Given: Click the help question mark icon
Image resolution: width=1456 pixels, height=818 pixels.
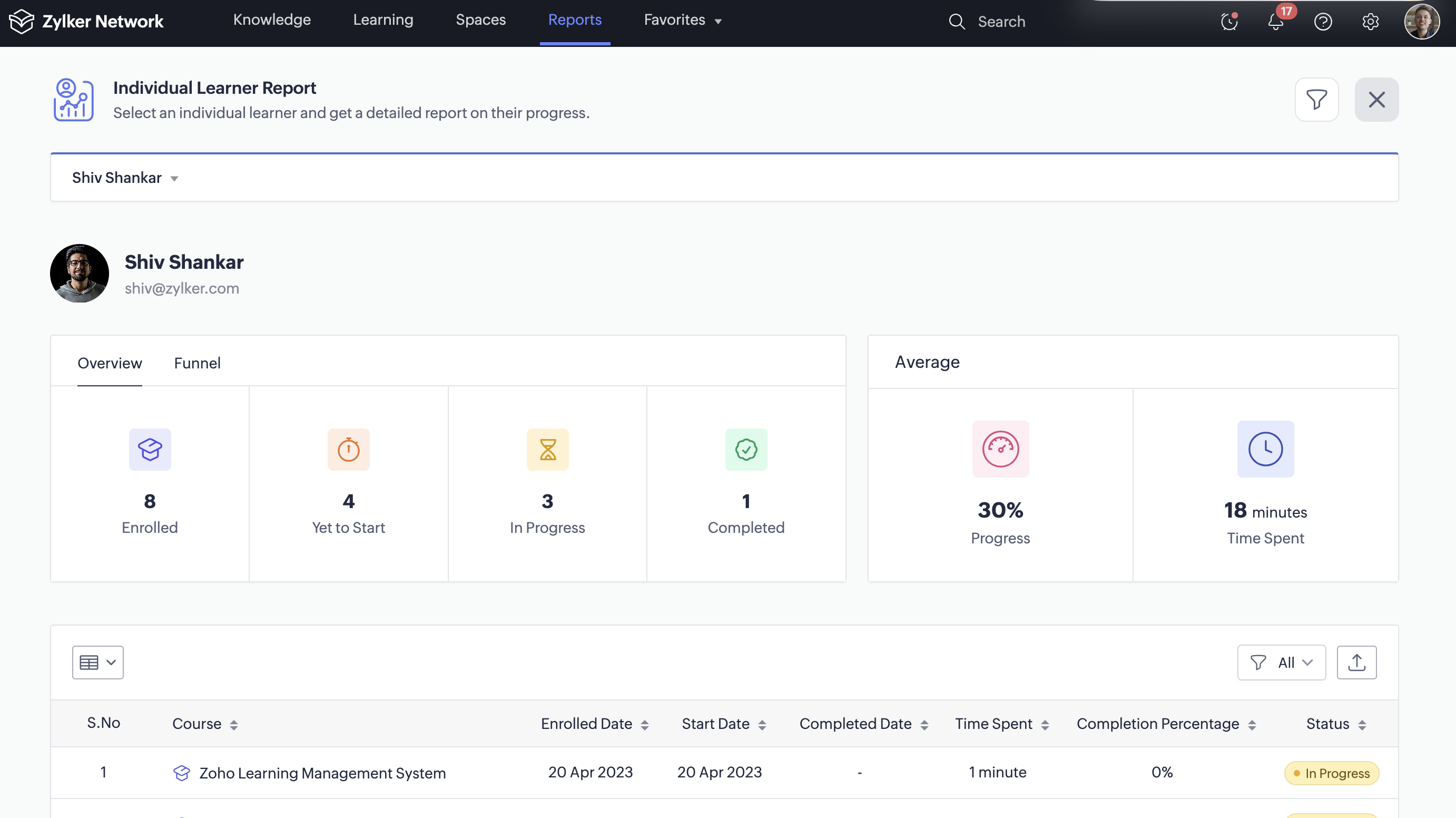Looking at the screenshot, I should 1323,22.
